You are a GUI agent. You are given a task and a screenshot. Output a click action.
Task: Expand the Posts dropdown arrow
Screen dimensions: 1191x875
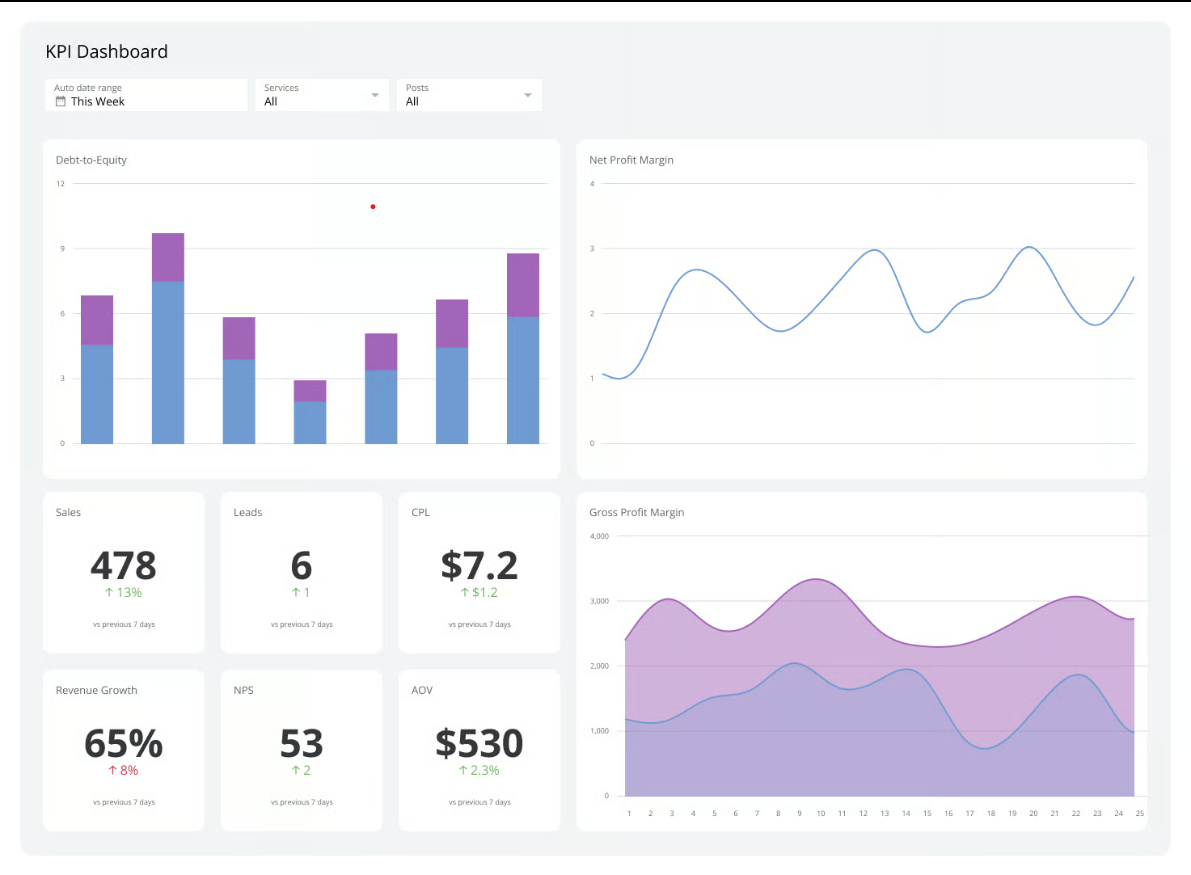528,96
